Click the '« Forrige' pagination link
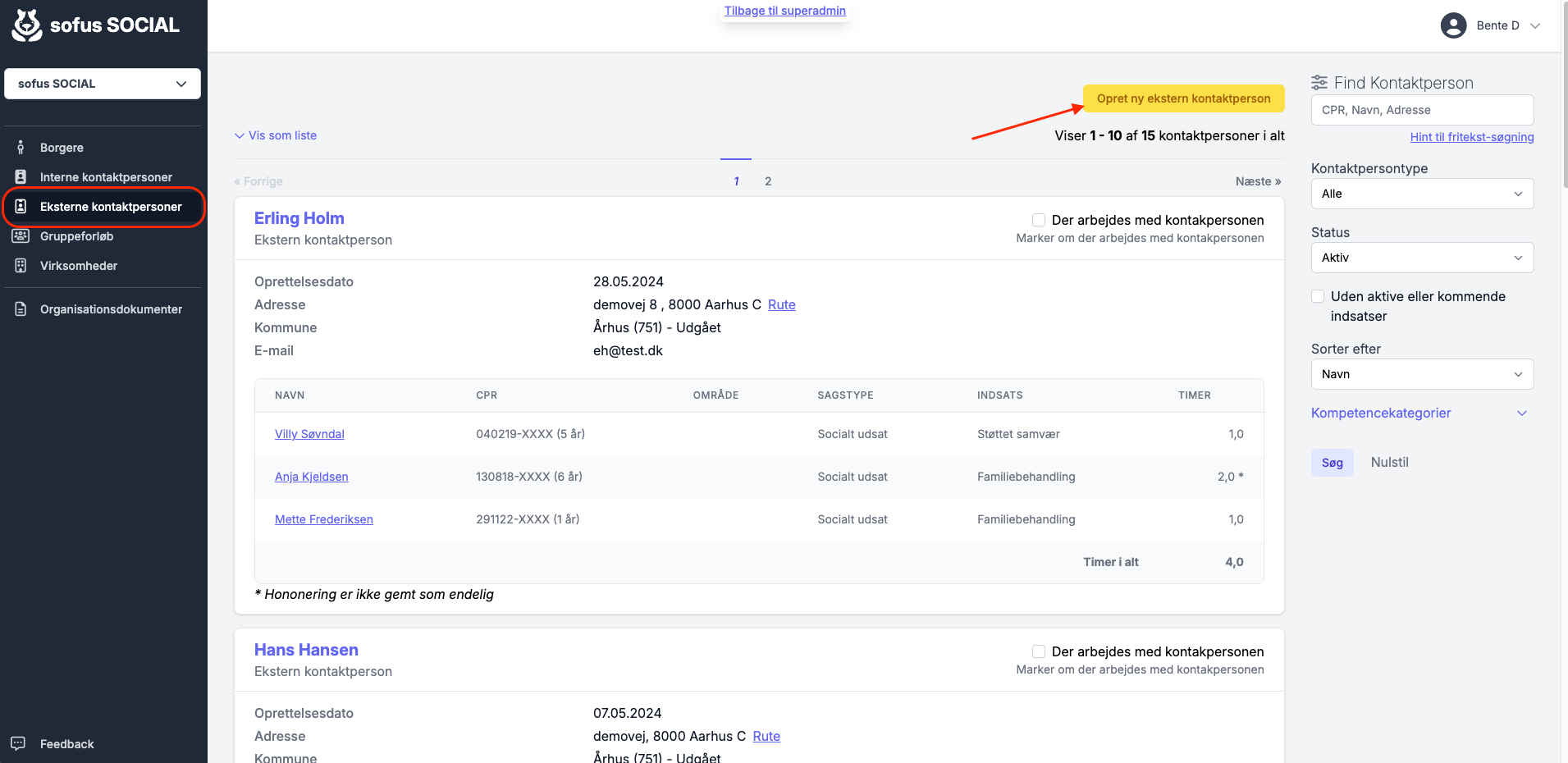The height and width of the screenshot is (763, 1568). tap(258, 181)
